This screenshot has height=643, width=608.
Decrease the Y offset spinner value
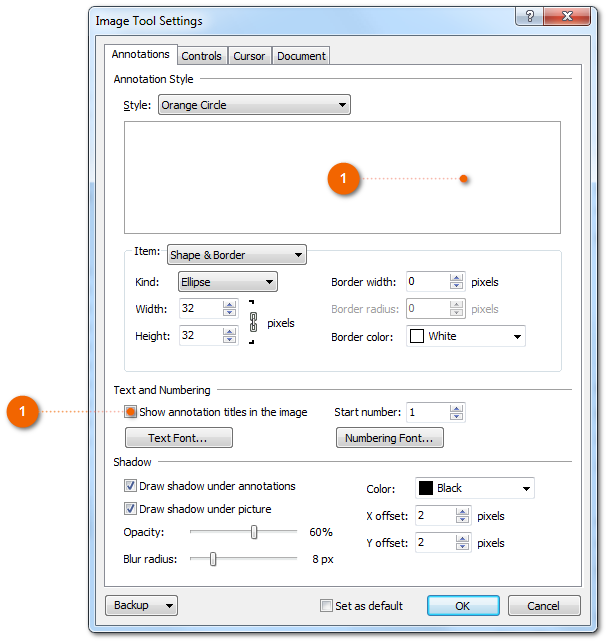(462, 547)
